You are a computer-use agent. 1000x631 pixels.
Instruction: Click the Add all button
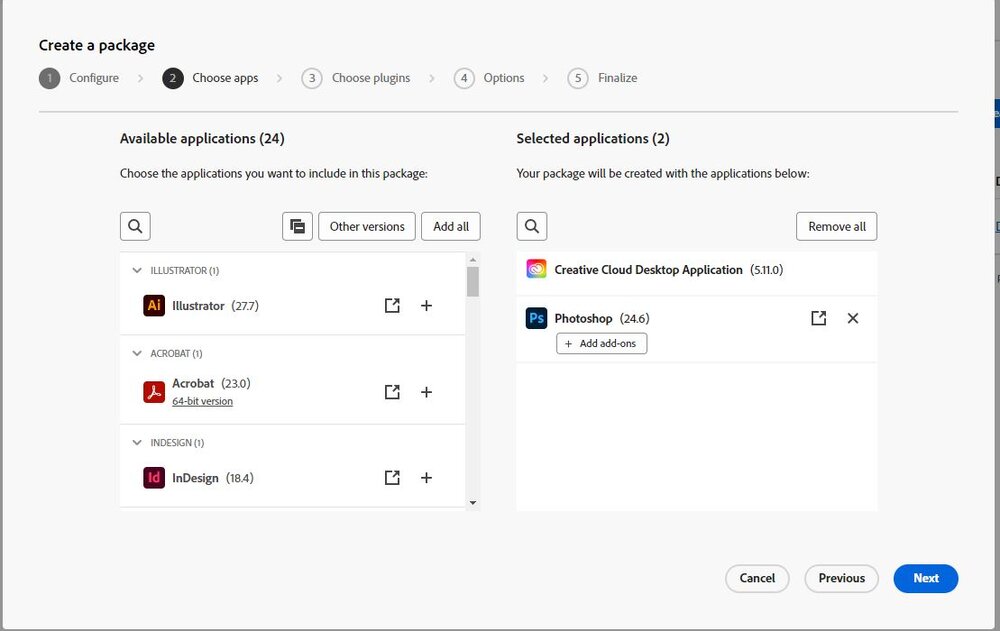click(x=451, y=226)
